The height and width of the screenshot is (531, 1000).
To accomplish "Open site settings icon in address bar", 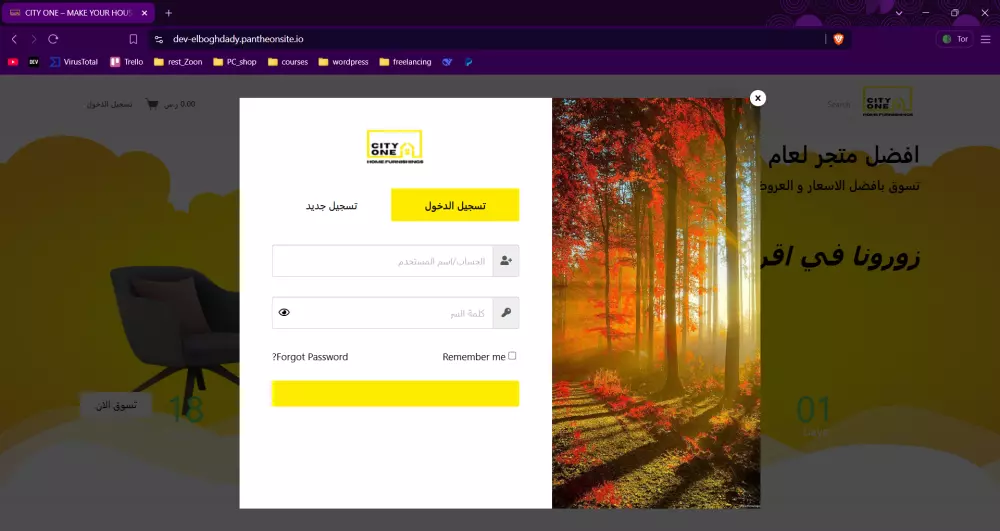I will (159, 39).
